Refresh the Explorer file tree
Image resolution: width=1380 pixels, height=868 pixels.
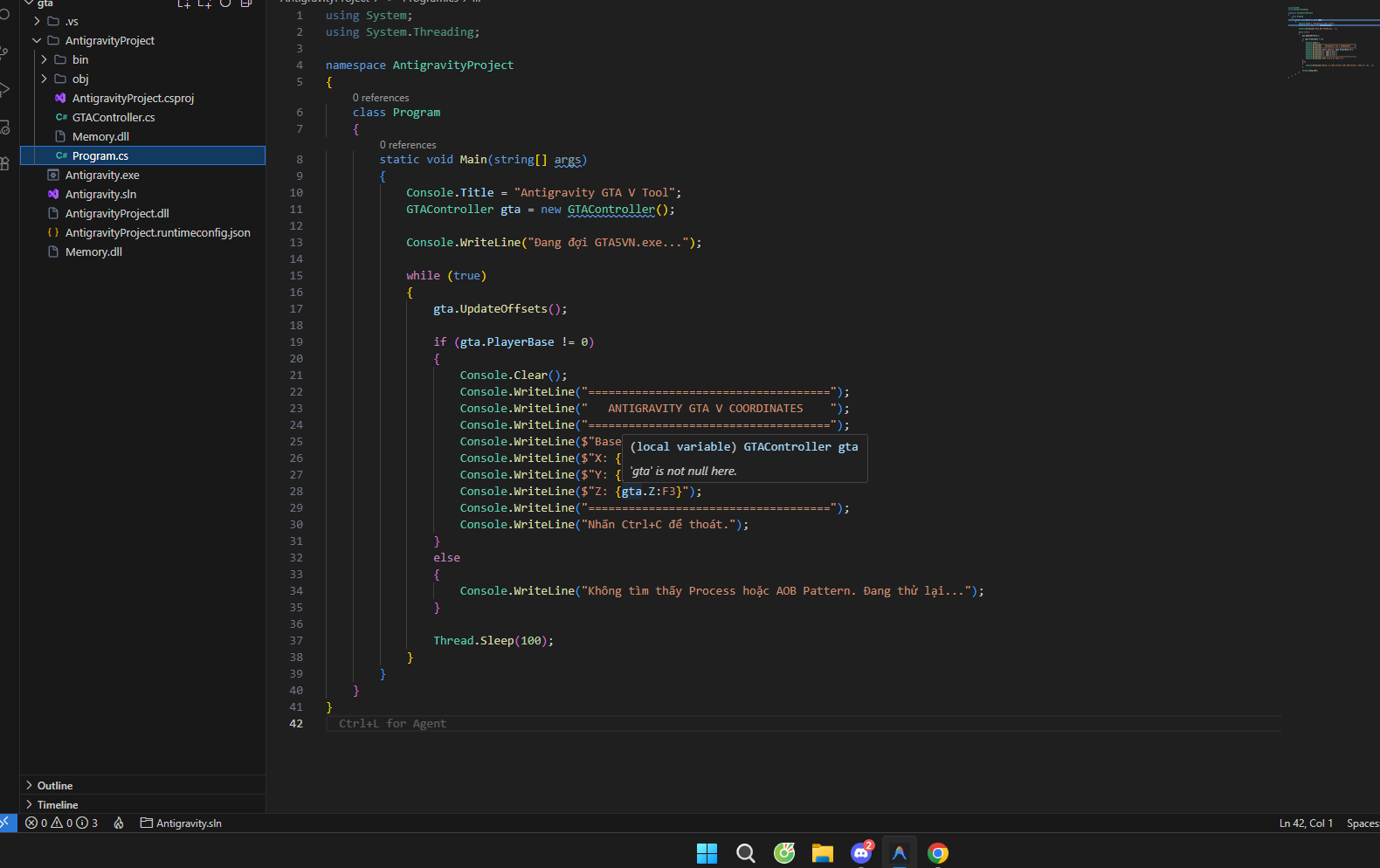[225, 3]
